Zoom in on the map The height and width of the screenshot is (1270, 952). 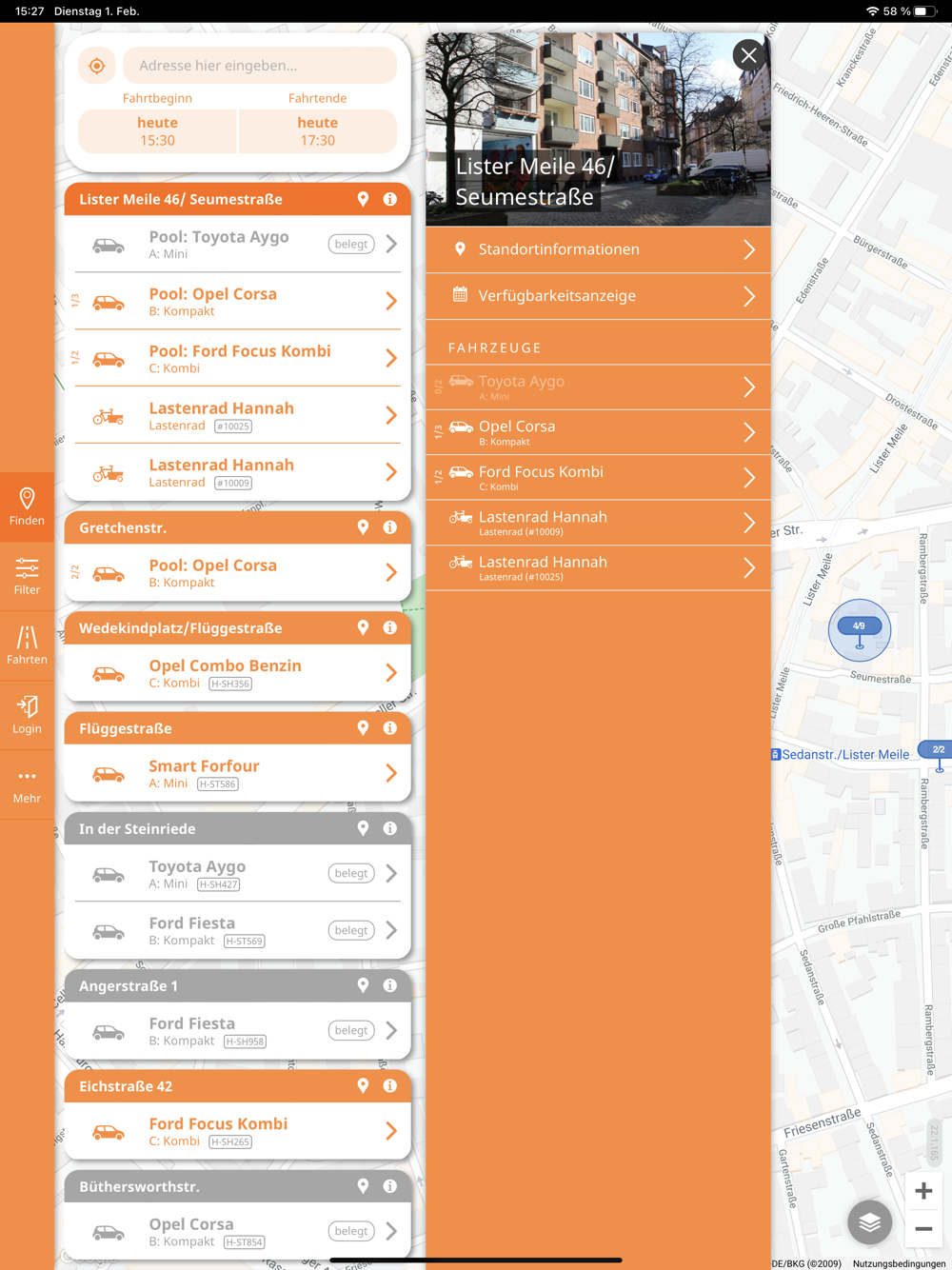[923, 1191]
